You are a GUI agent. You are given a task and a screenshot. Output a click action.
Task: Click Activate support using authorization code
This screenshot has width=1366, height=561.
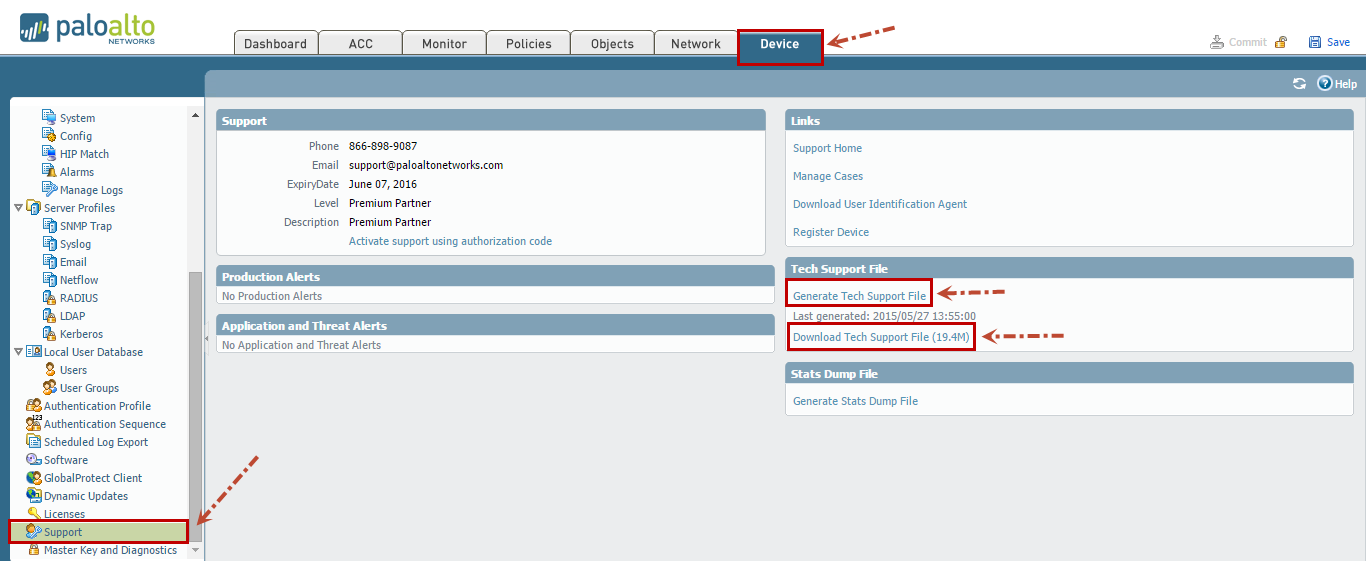point(450,241)
